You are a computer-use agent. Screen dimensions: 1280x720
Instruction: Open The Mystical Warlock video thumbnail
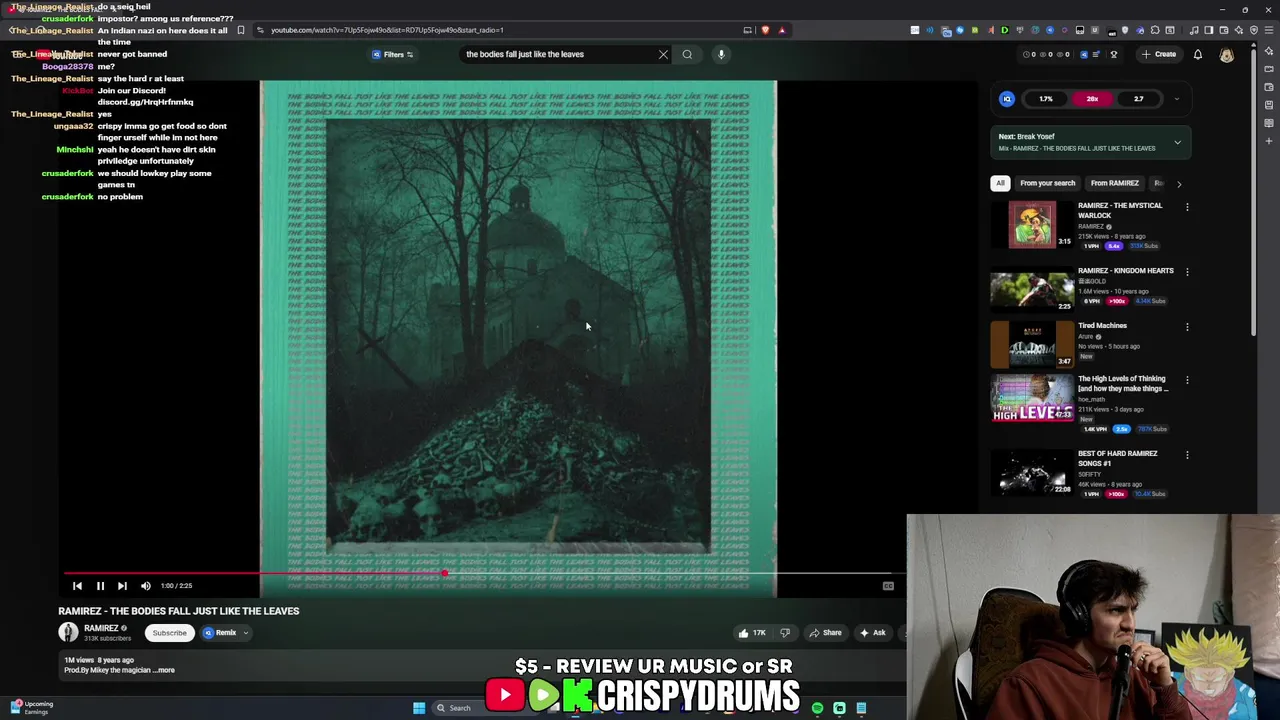[1032, 224]
